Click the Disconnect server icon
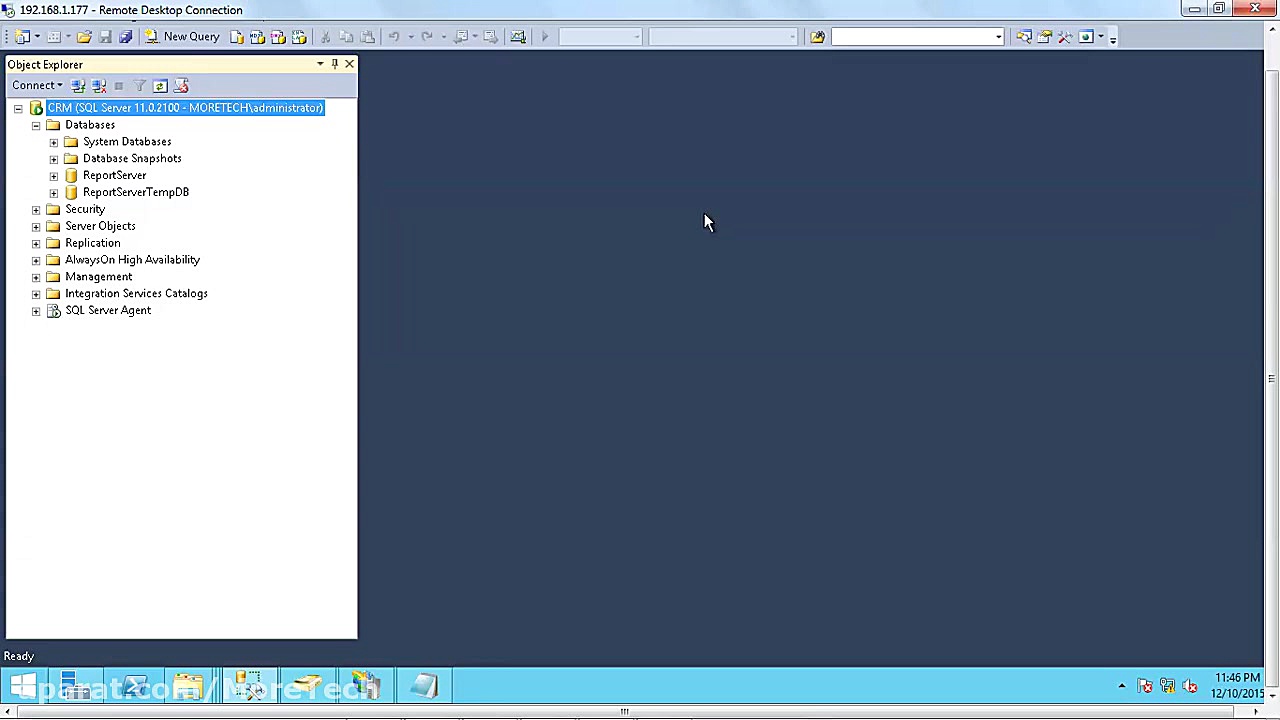1280x720 pixels. tap(99, 86)
